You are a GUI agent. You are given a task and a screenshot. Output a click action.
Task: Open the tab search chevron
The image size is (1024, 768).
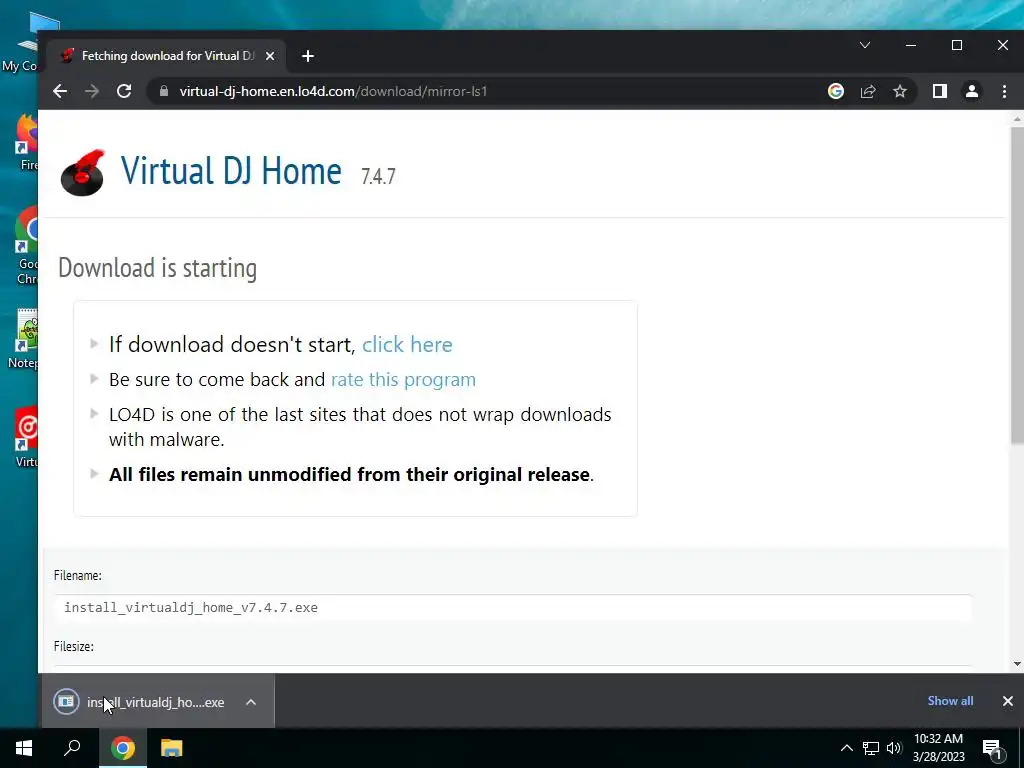click(865, 45)
